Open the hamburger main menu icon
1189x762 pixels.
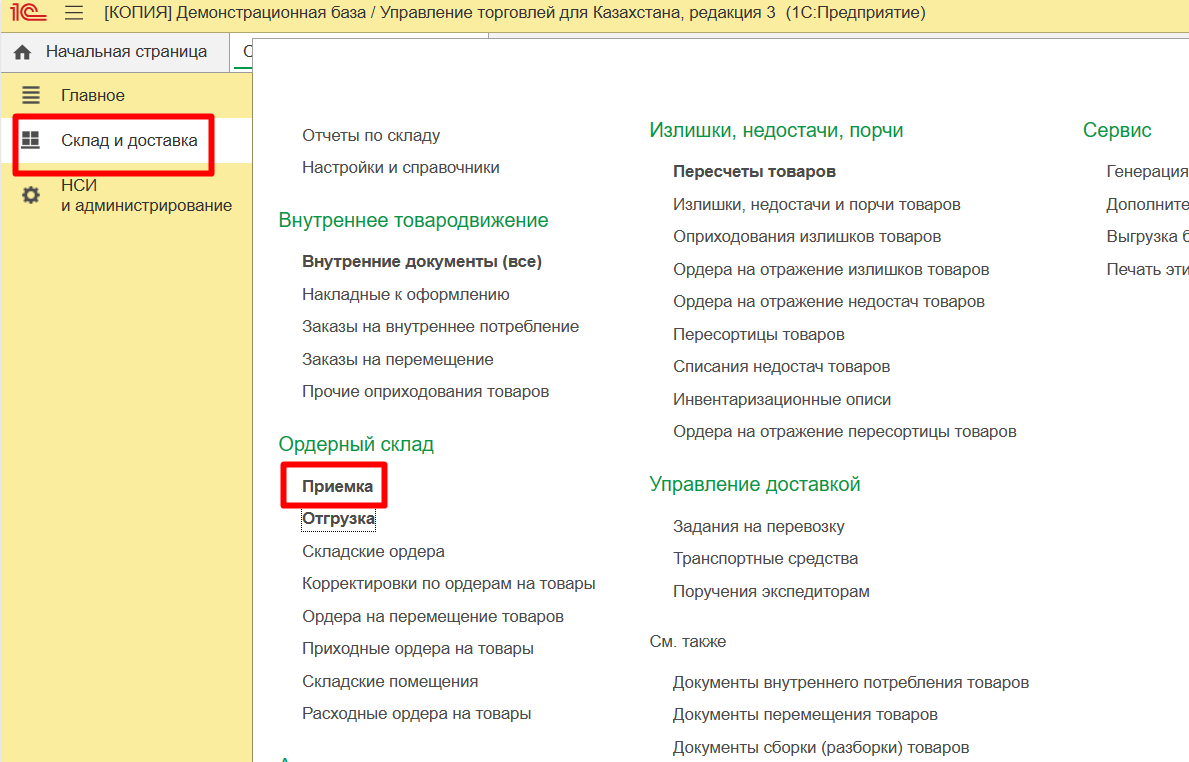[74, 13]
